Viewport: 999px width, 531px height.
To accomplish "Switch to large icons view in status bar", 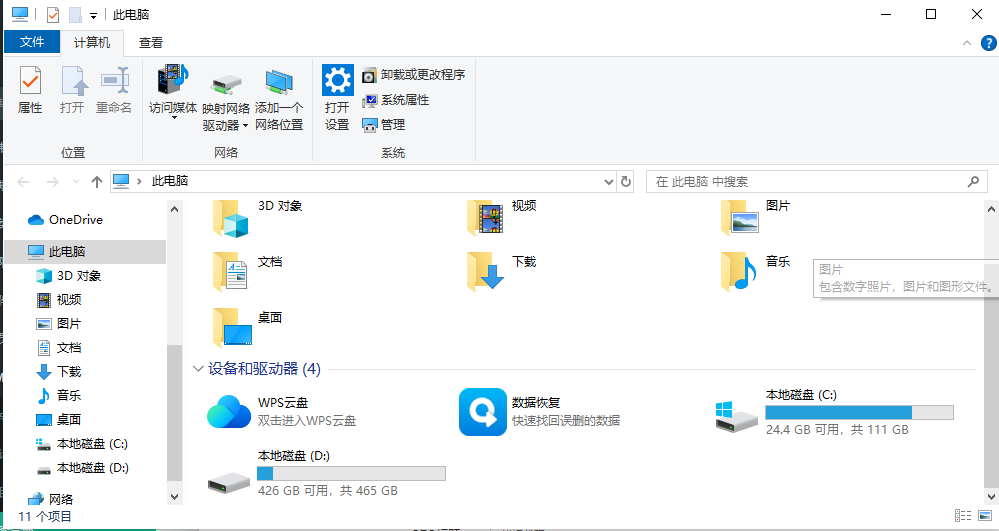I will pyautogui.click(x=984, y=516).
